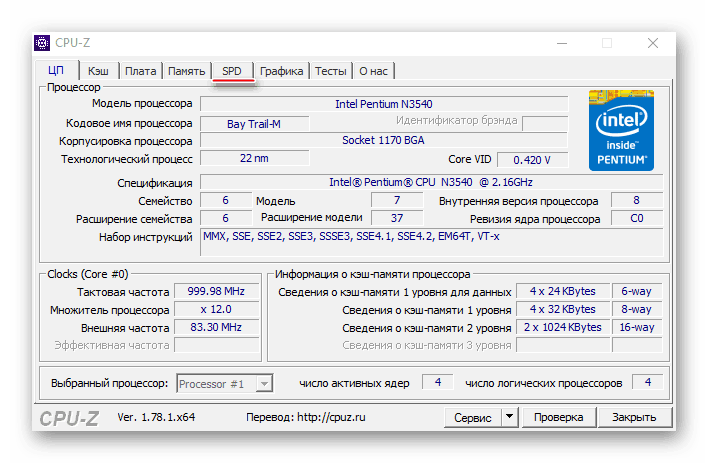
Task: Close the CPU-Z window
Action: click(652, 43)
